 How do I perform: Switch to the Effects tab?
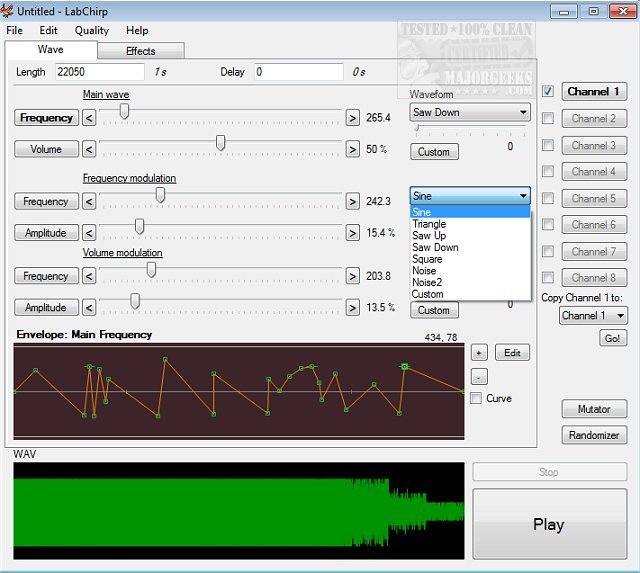140,51
